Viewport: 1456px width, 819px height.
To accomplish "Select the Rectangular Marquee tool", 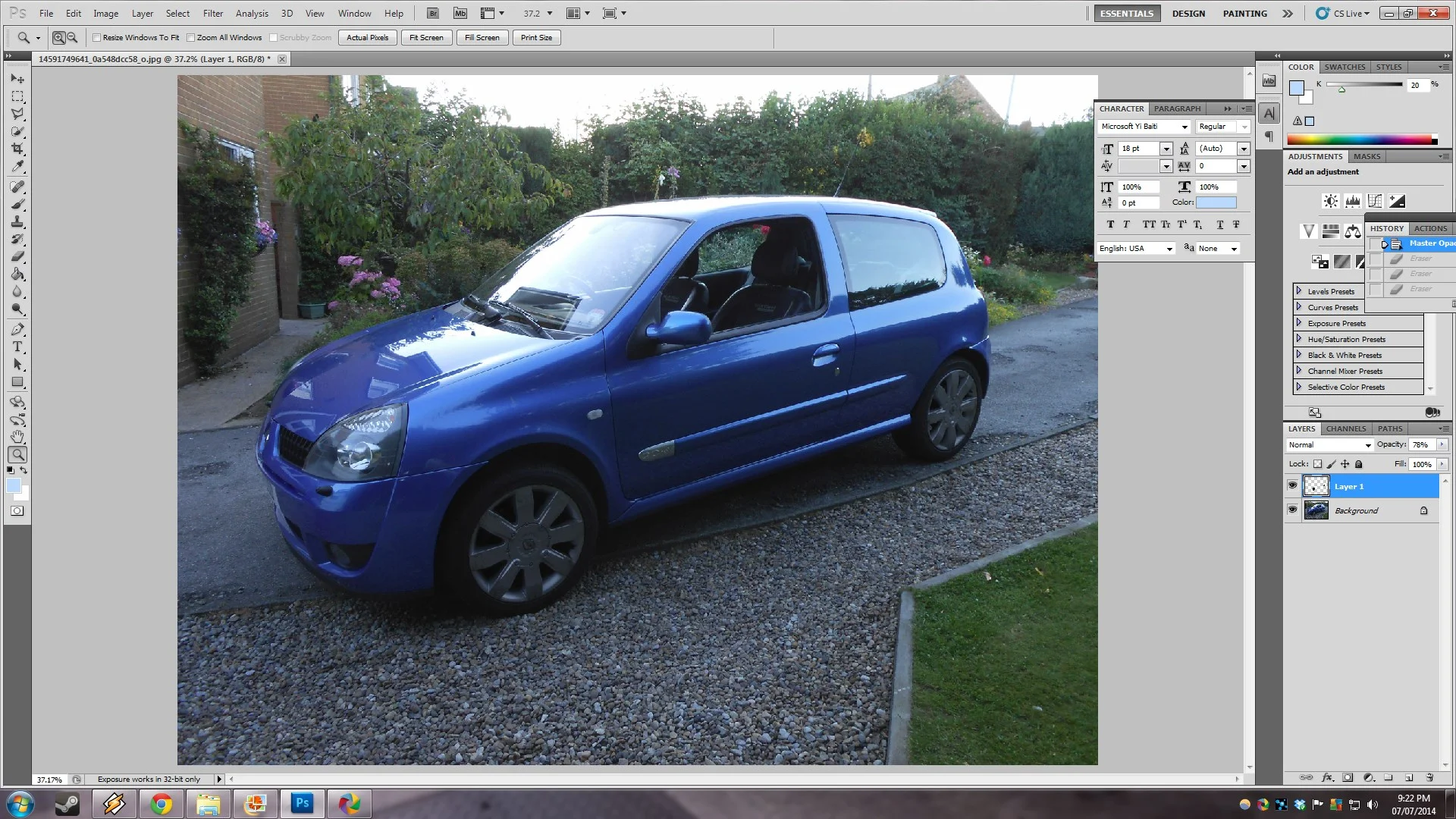I will [17, 97].
